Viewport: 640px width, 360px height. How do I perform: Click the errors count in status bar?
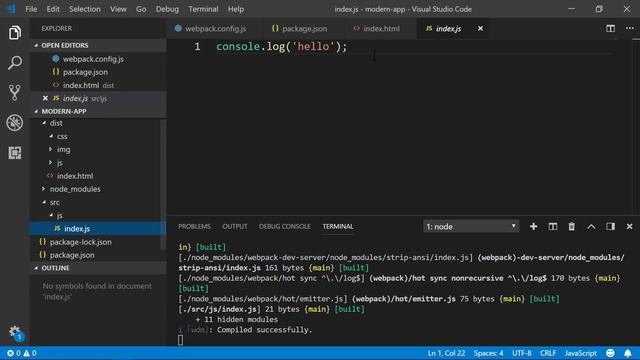pos(13,353)
